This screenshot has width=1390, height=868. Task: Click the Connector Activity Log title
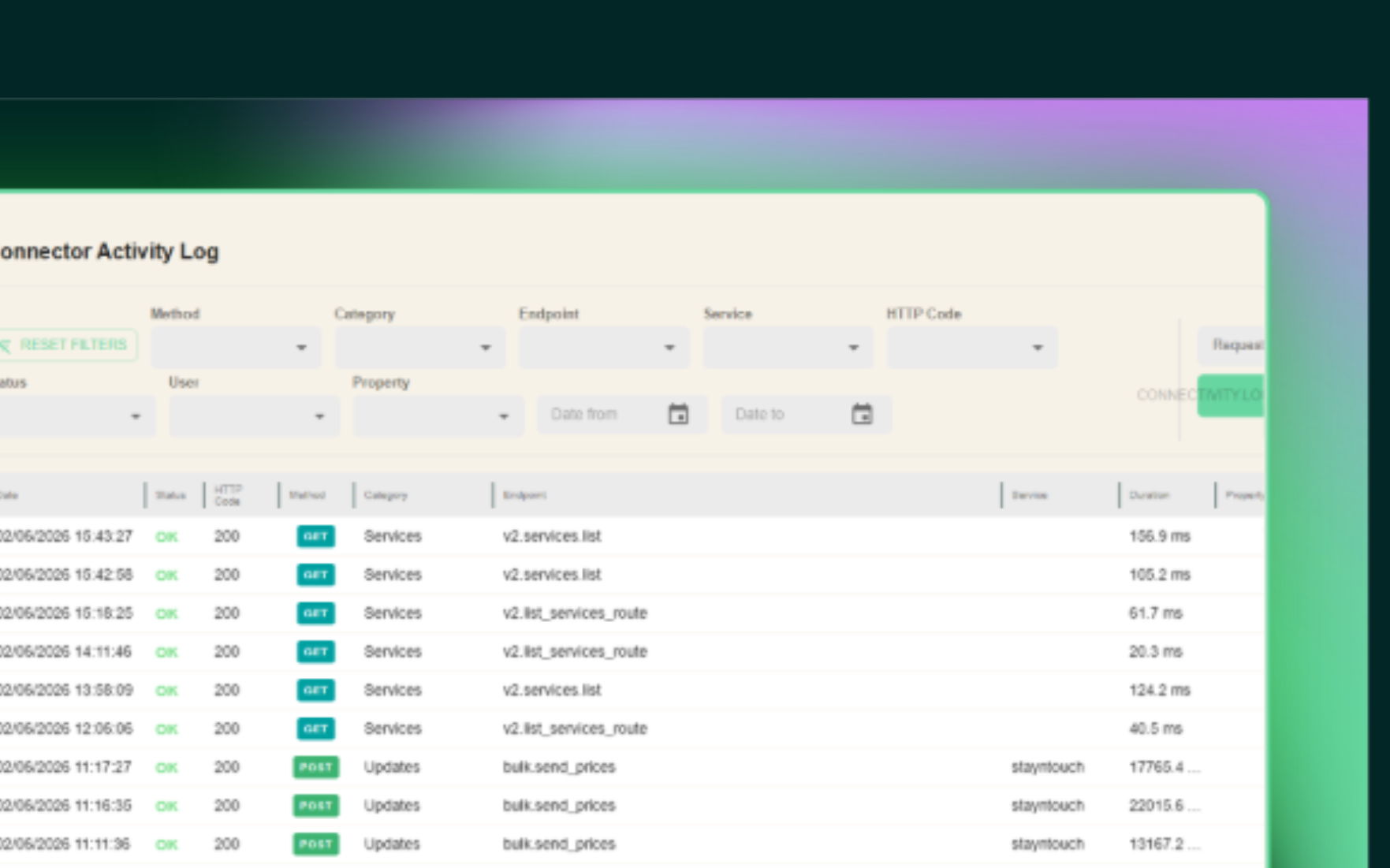click(x=110, y=251)
